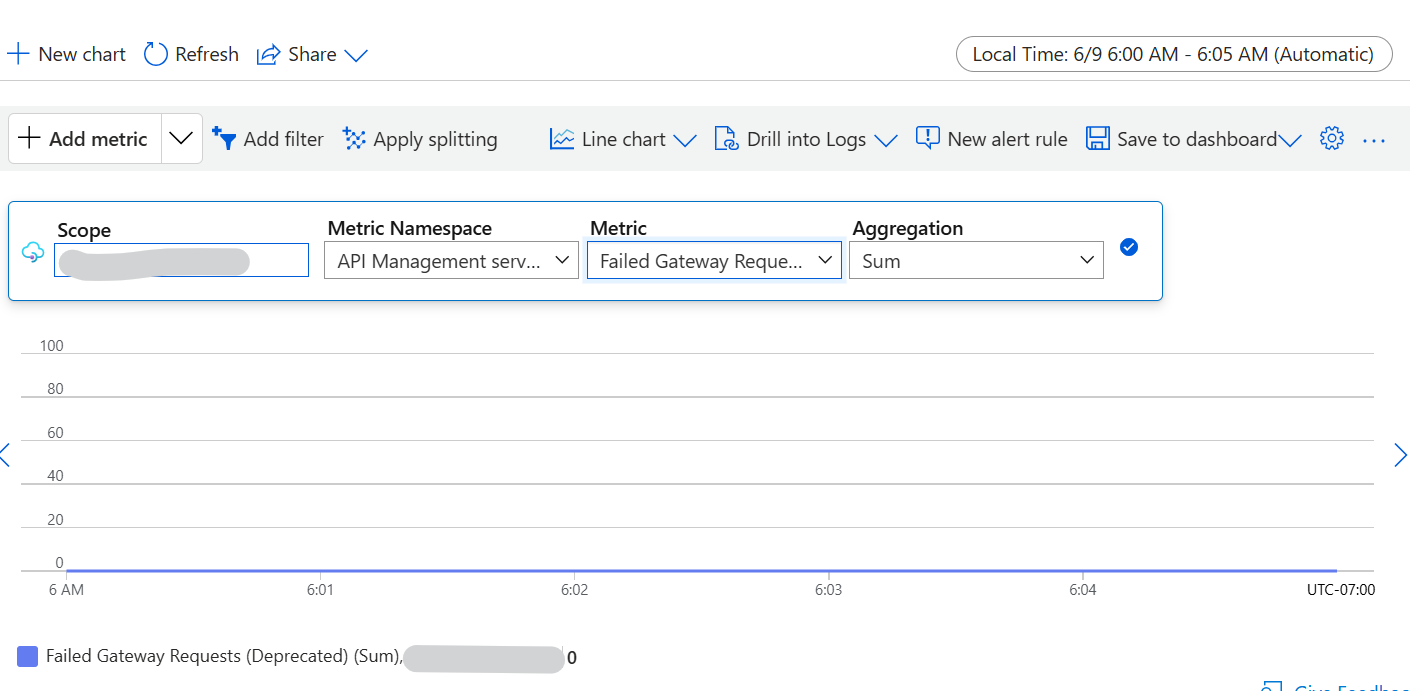The image size is (1410, 691).
Task: Open the Refresh icon
Action: 155,54
